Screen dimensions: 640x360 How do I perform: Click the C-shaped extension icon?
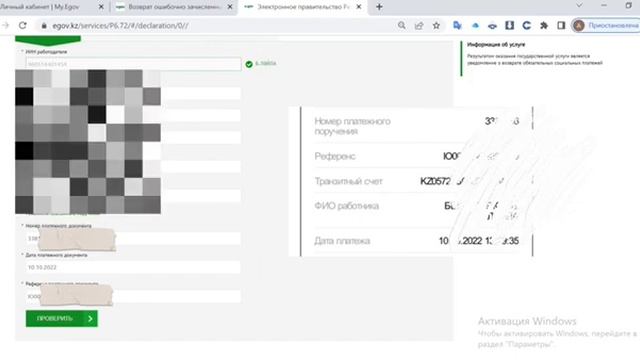(x=527, y=25)
